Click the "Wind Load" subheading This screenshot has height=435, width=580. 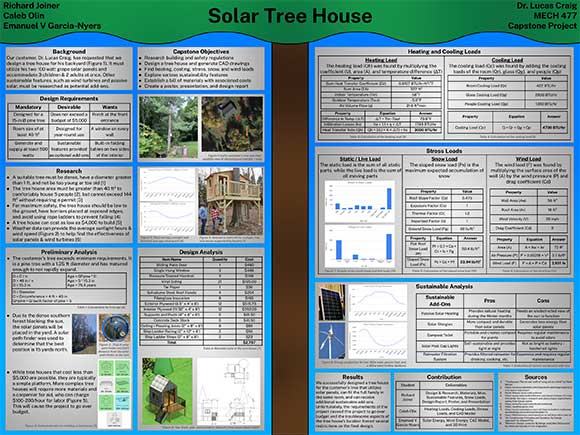[528, 159]
